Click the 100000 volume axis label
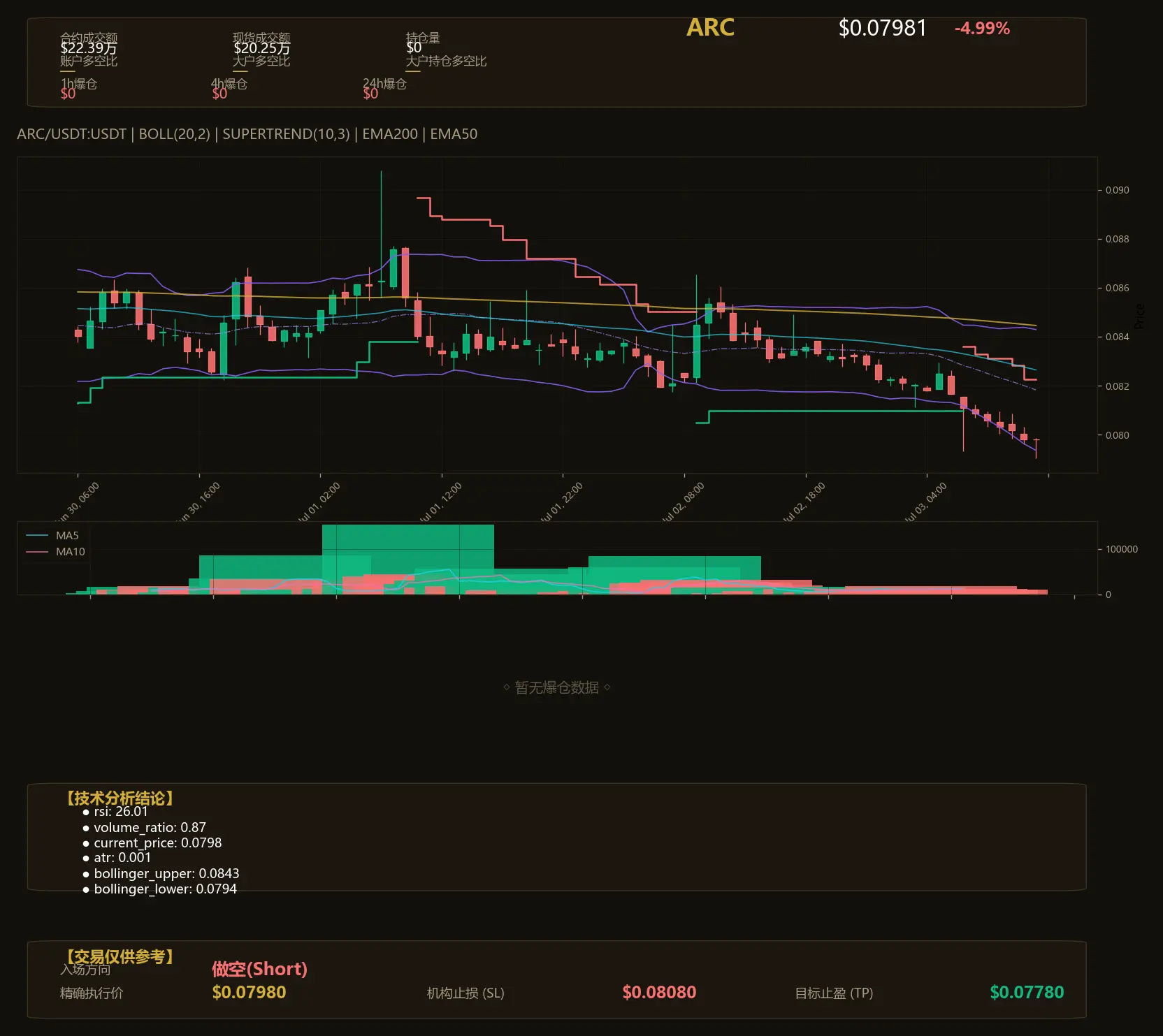The width and height of the screenshot is (1163, 1036). point(1122,549)
